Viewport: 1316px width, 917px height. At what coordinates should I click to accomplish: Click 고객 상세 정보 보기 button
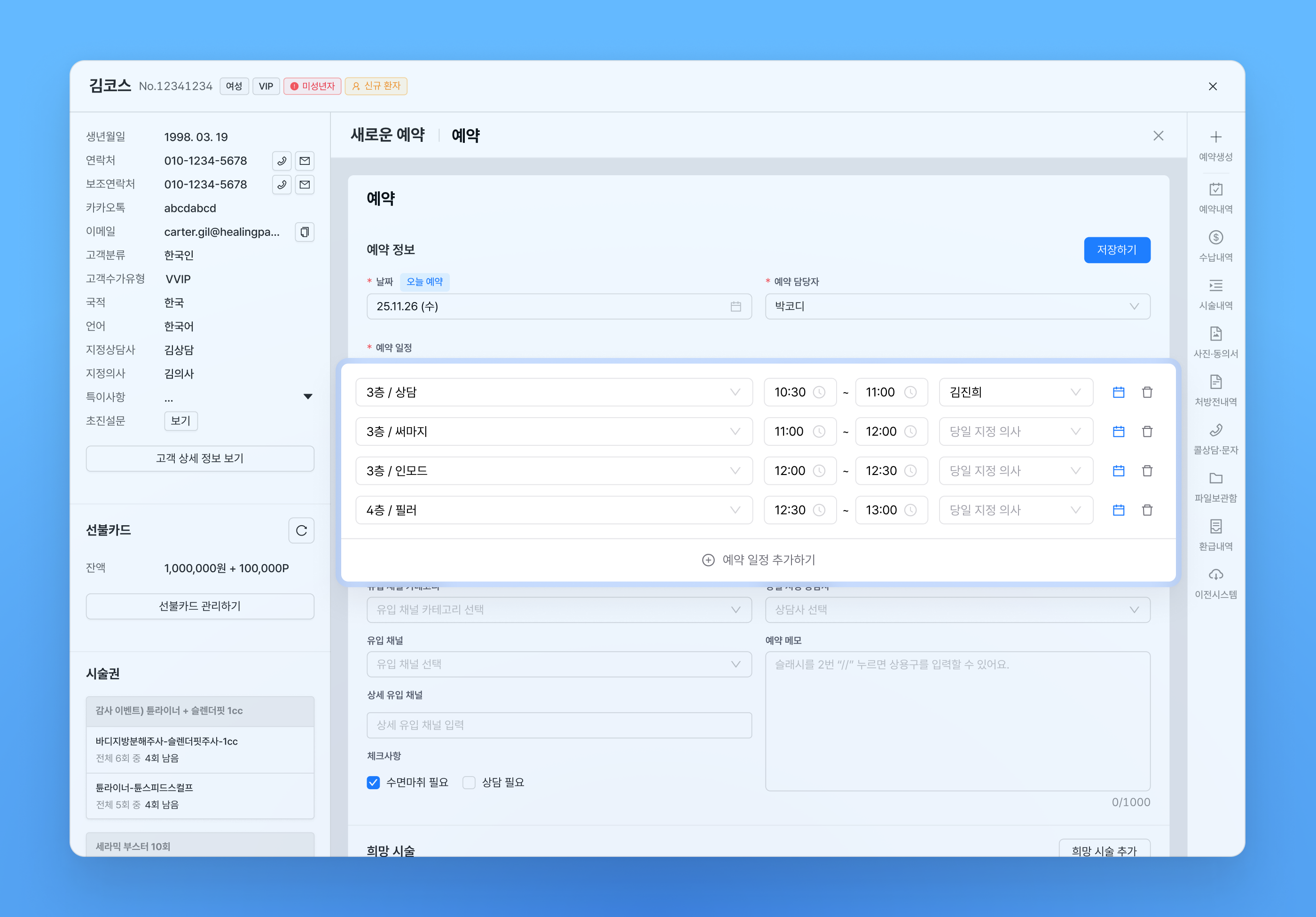[199, 458]
